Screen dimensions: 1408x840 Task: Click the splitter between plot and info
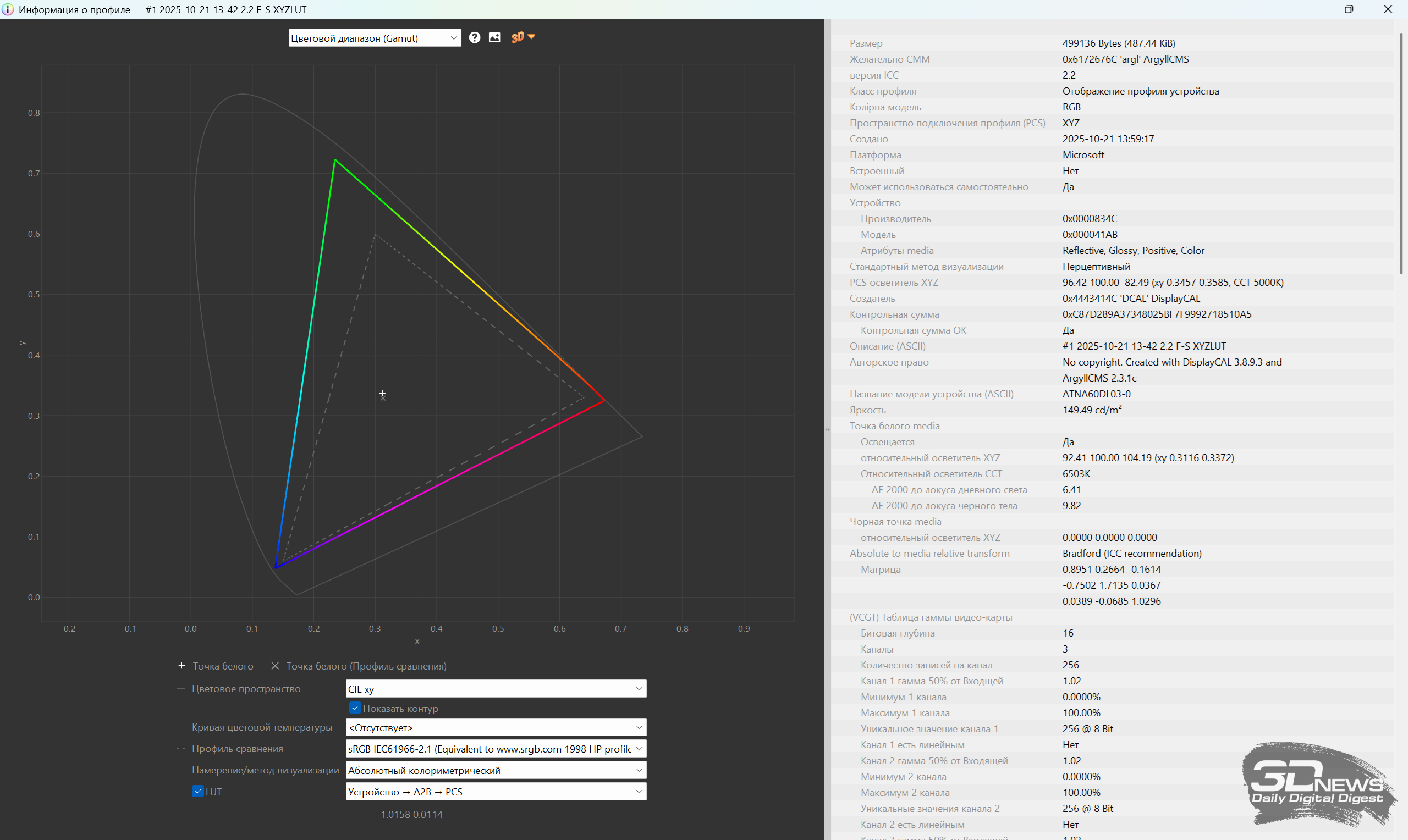(x=827, y=429)
